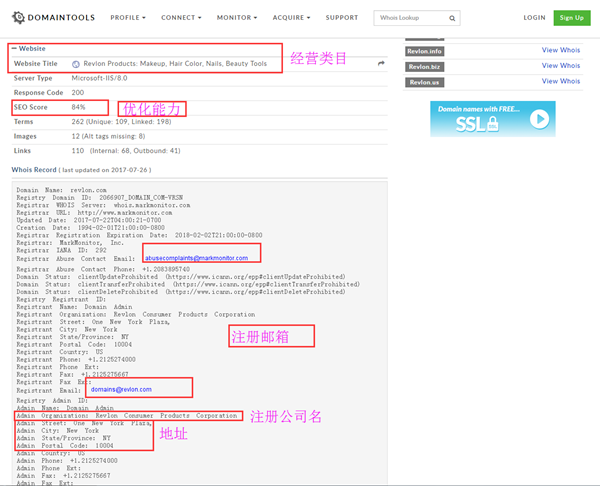
Task: Click the share arrow icon beside Website Title
Action: (x=381, y=64)
